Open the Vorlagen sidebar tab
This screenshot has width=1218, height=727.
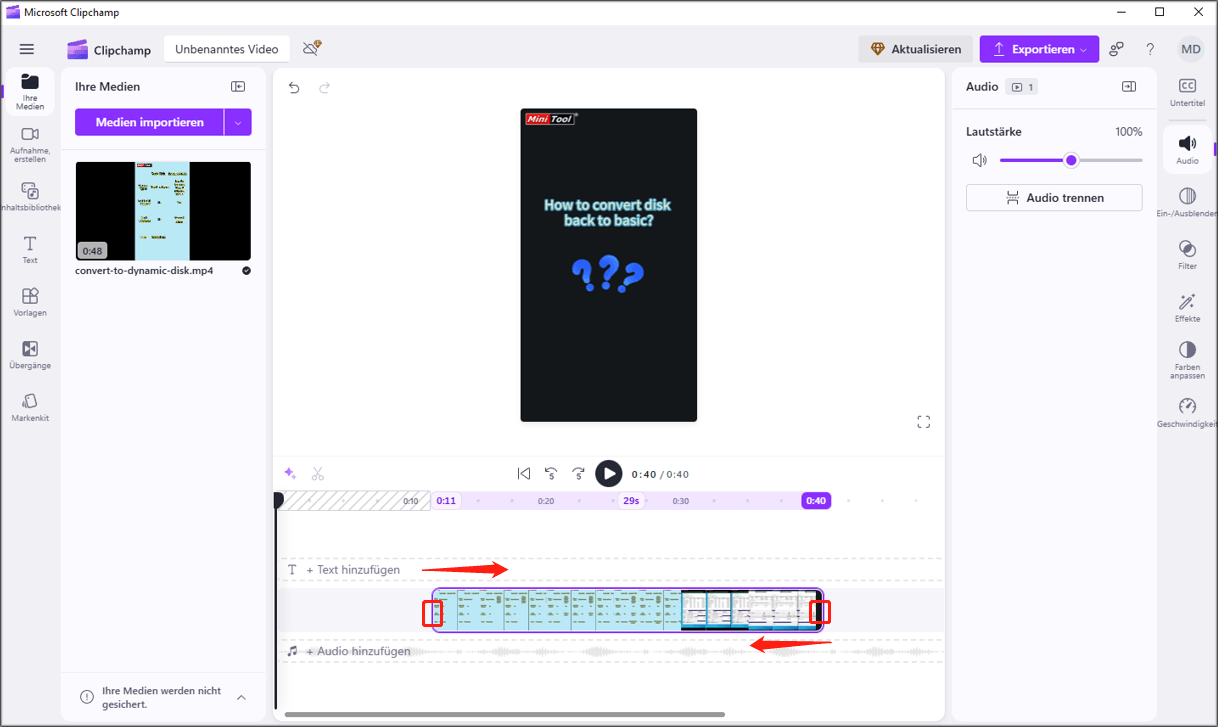pos(30,302)
